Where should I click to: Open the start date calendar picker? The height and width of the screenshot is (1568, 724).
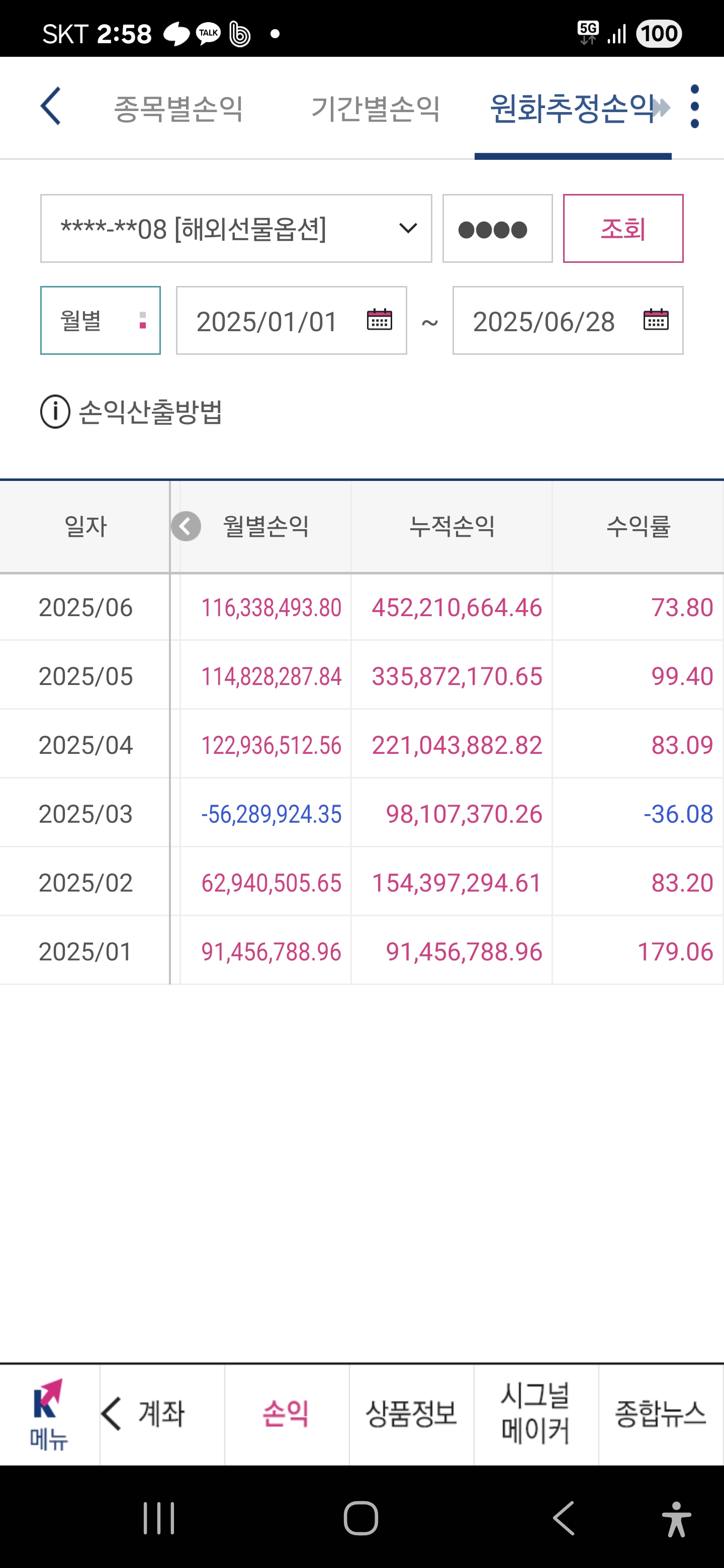pos(379,320)
